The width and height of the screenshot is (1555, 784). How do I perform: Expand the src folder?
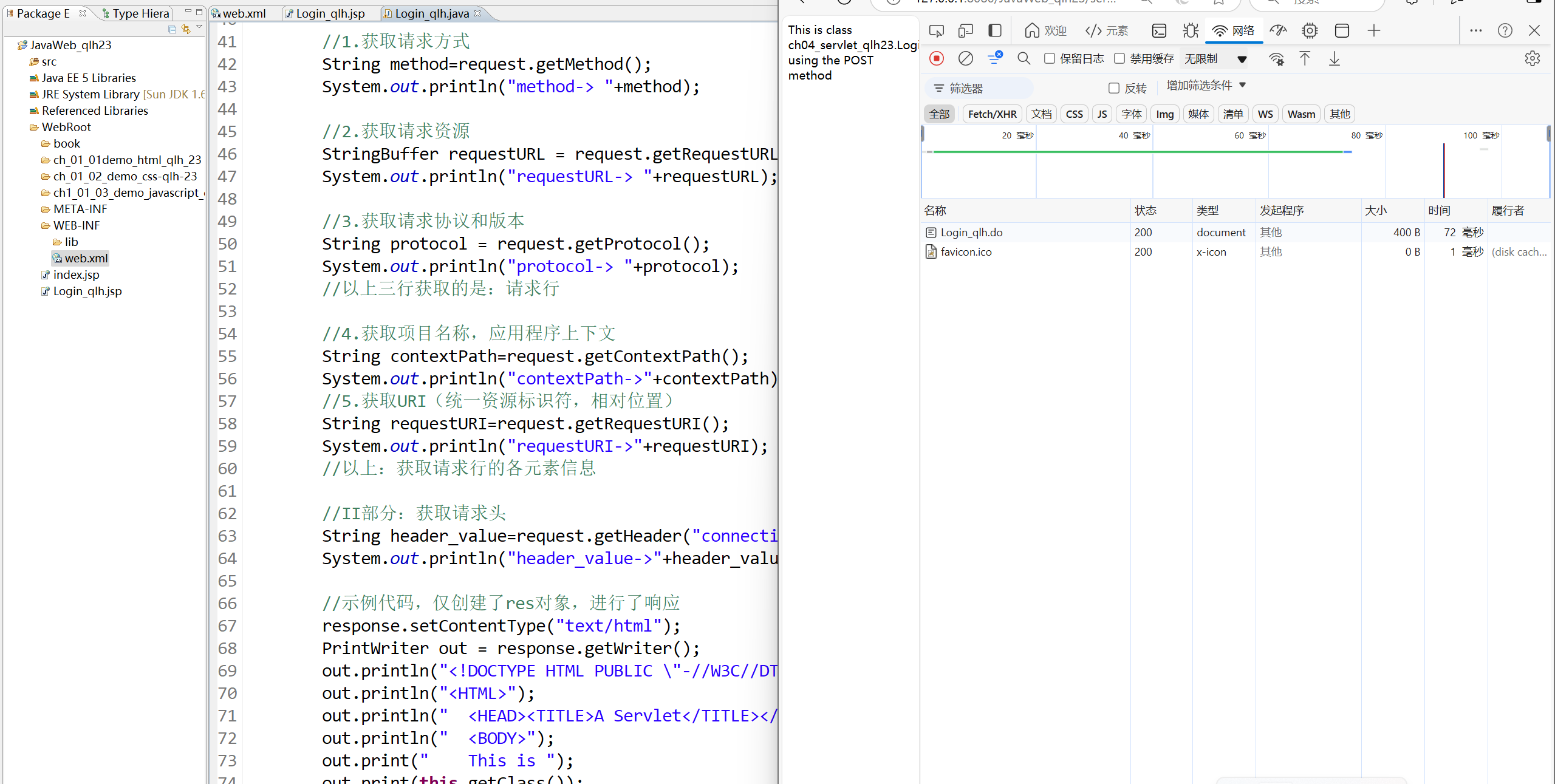[43, 61]
